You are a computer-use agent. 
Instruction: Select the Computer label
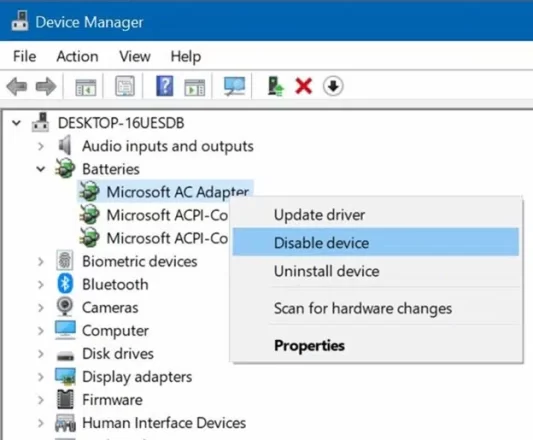coord(116,331)
